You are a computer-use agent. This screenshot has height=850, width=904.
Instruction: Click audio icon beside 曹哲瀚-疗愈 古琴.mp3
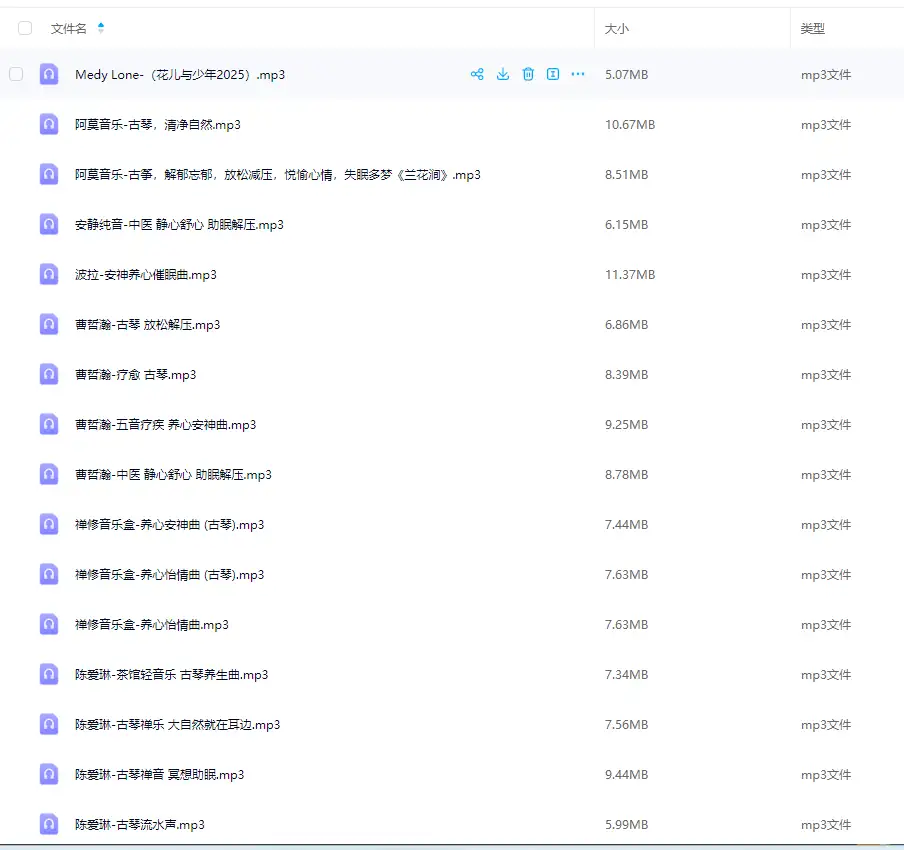click(49, 374)
